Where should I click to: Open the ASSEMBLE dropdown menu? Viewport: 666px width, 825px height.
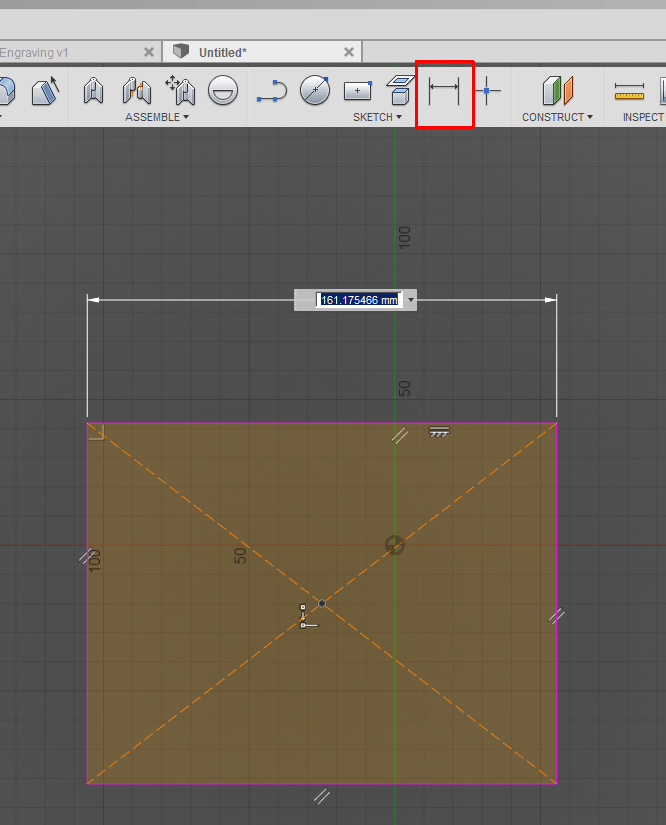point(156,117)
